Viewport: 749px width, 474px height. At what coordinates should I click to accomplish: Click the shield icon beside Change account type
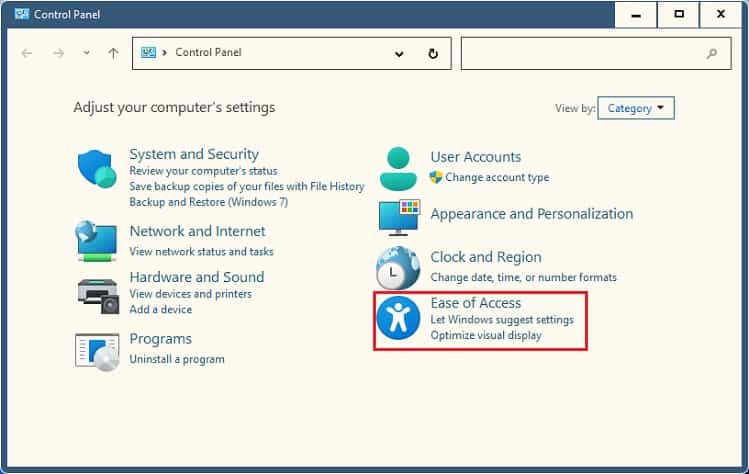coord(436,177)
